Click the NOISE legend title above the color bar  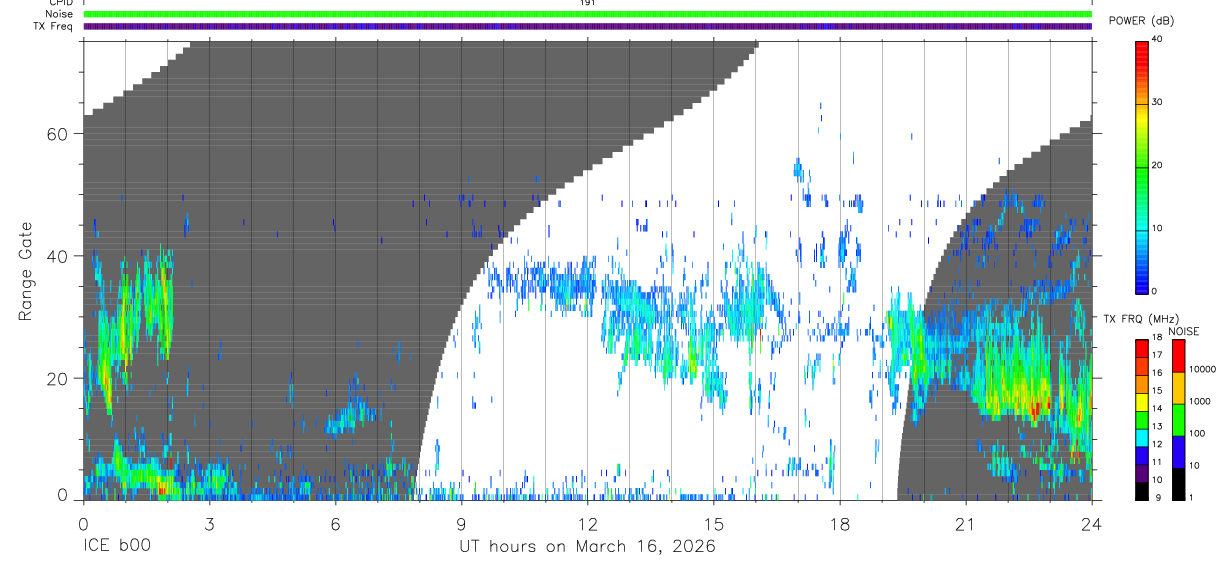coord(1183,331)
